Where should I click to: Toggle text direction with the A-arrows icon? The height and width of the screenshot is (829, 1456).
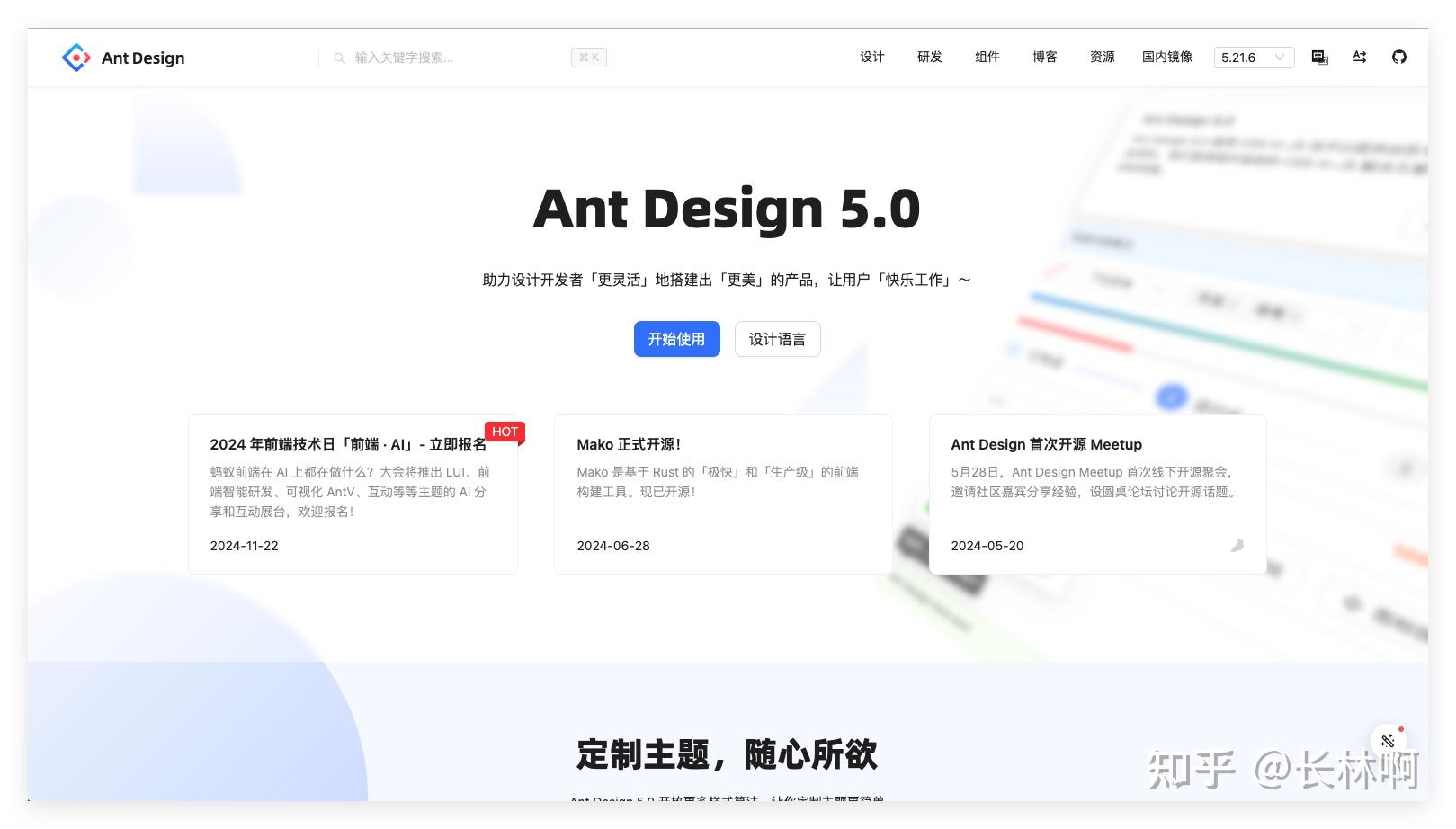(x=1359, y=57)
